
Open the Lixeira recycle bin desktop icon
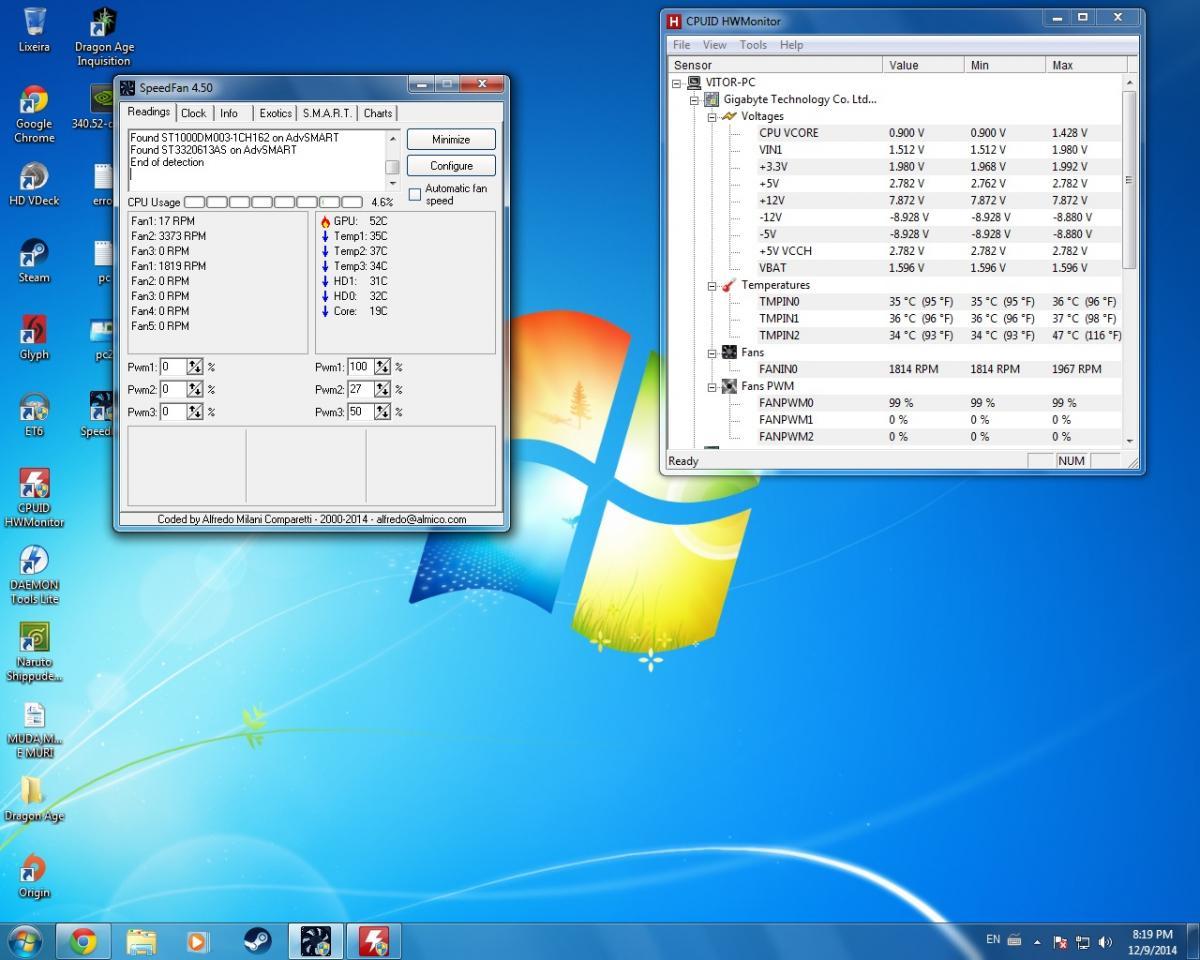[34, 30]
